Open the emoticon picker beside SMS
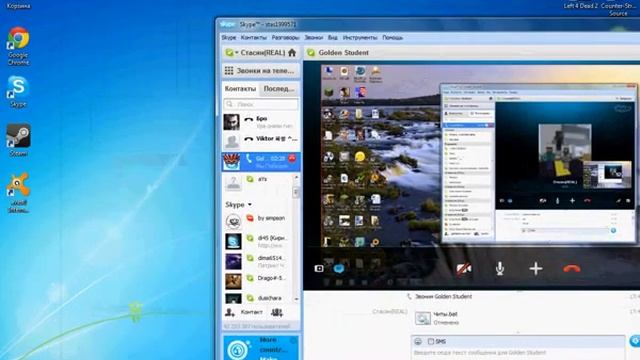Viewport: 640px width, 360px height. [x=418, y=341]
